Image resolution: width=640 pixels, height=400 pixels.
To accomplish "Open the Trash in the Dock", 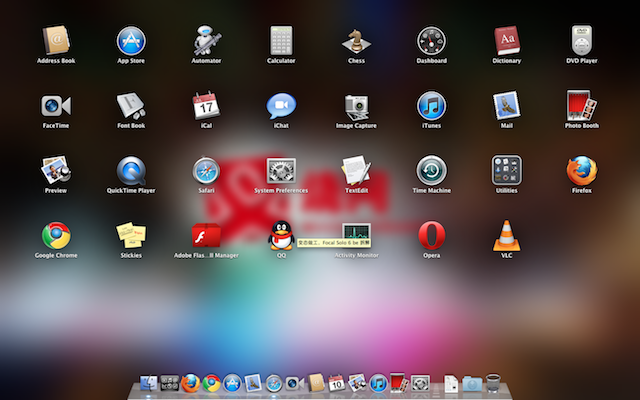I will 493,384.
